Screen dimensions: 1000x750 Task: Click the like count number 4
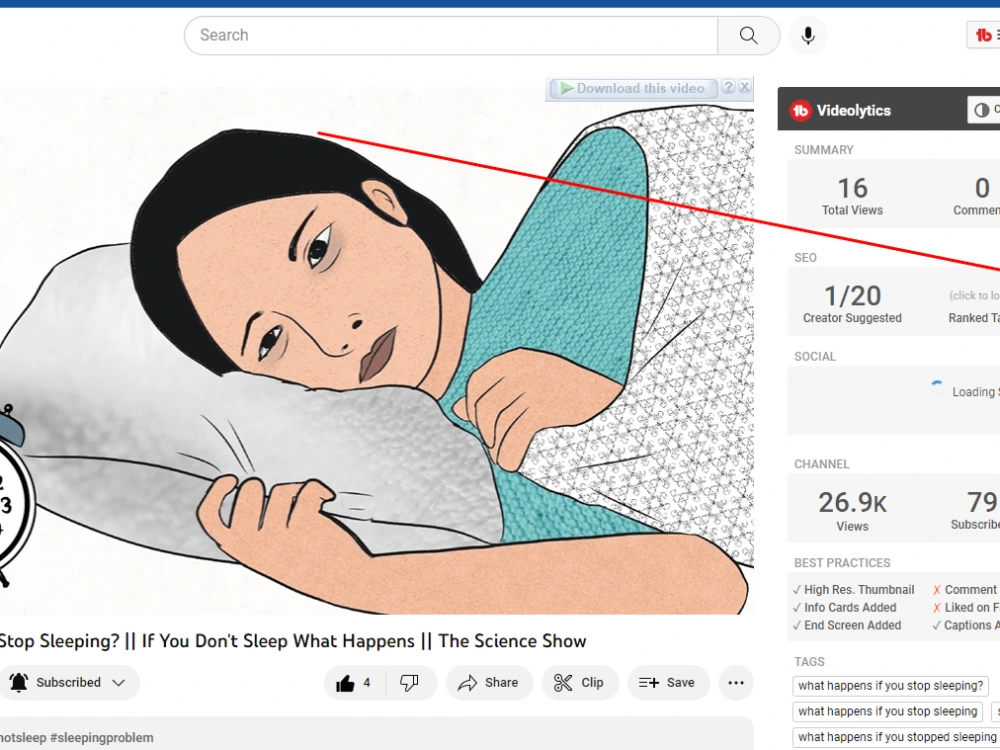pos(367,683)
